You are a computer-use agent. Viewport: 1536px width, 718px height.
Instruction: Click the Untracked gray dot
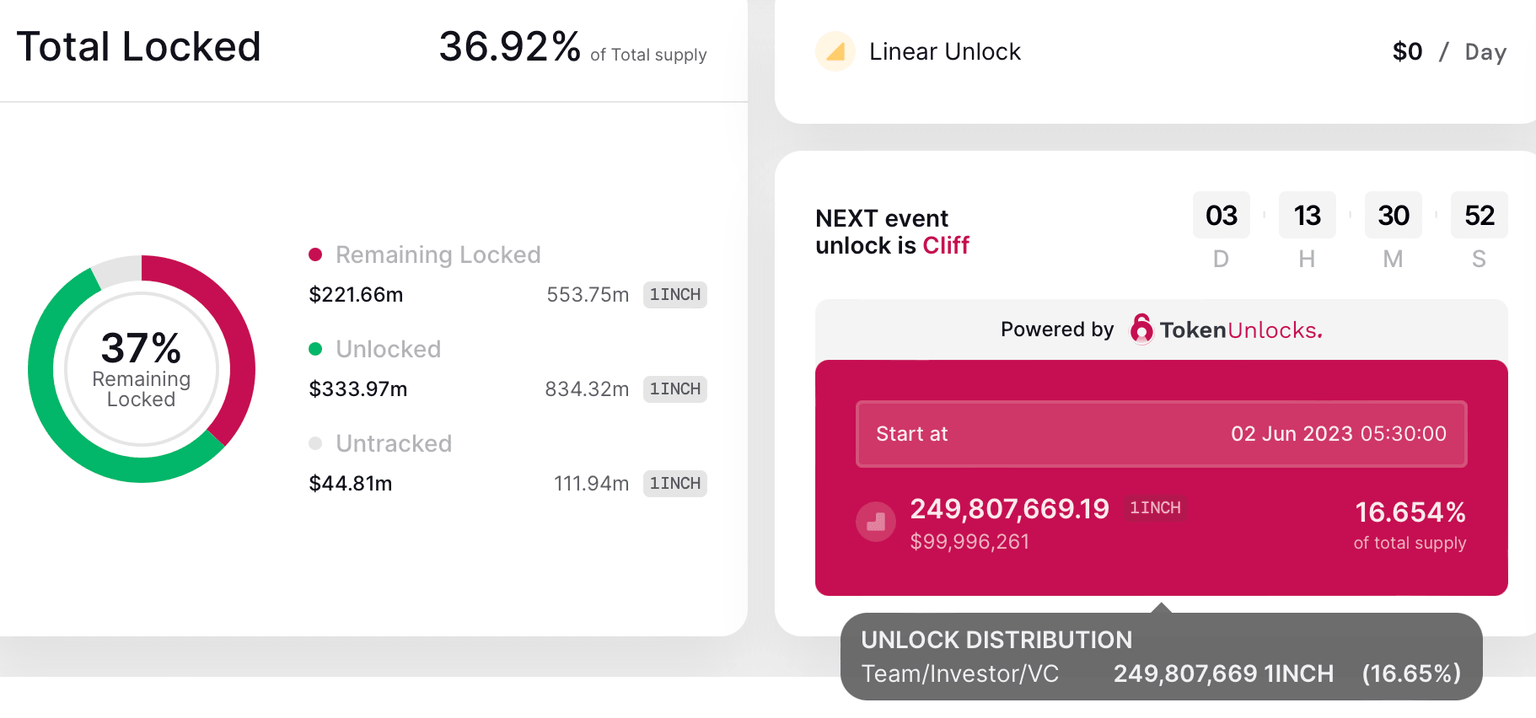(x=316, y=444)
